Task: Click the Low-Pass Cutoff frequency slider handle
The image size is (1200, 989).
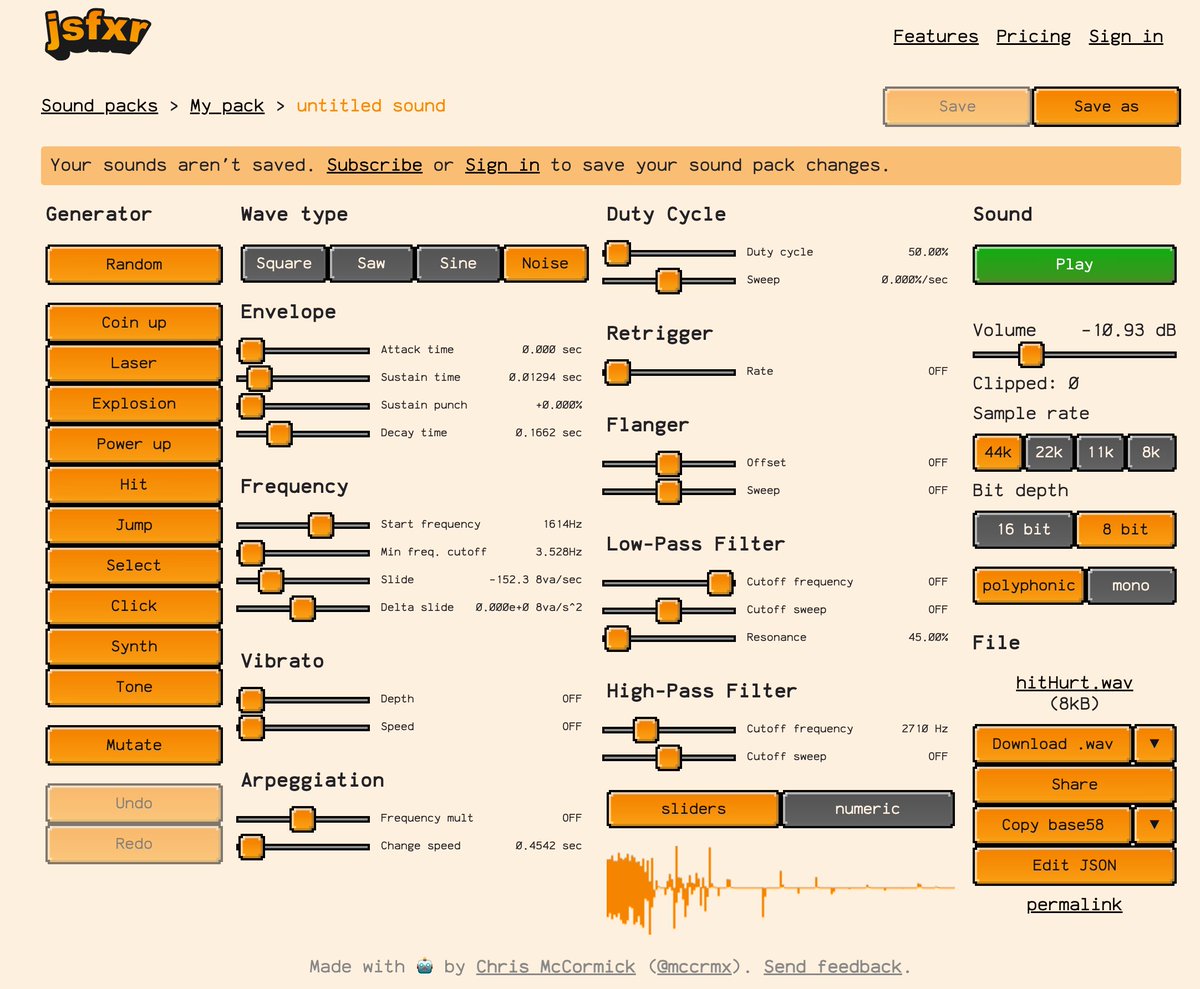Action: 721,582
